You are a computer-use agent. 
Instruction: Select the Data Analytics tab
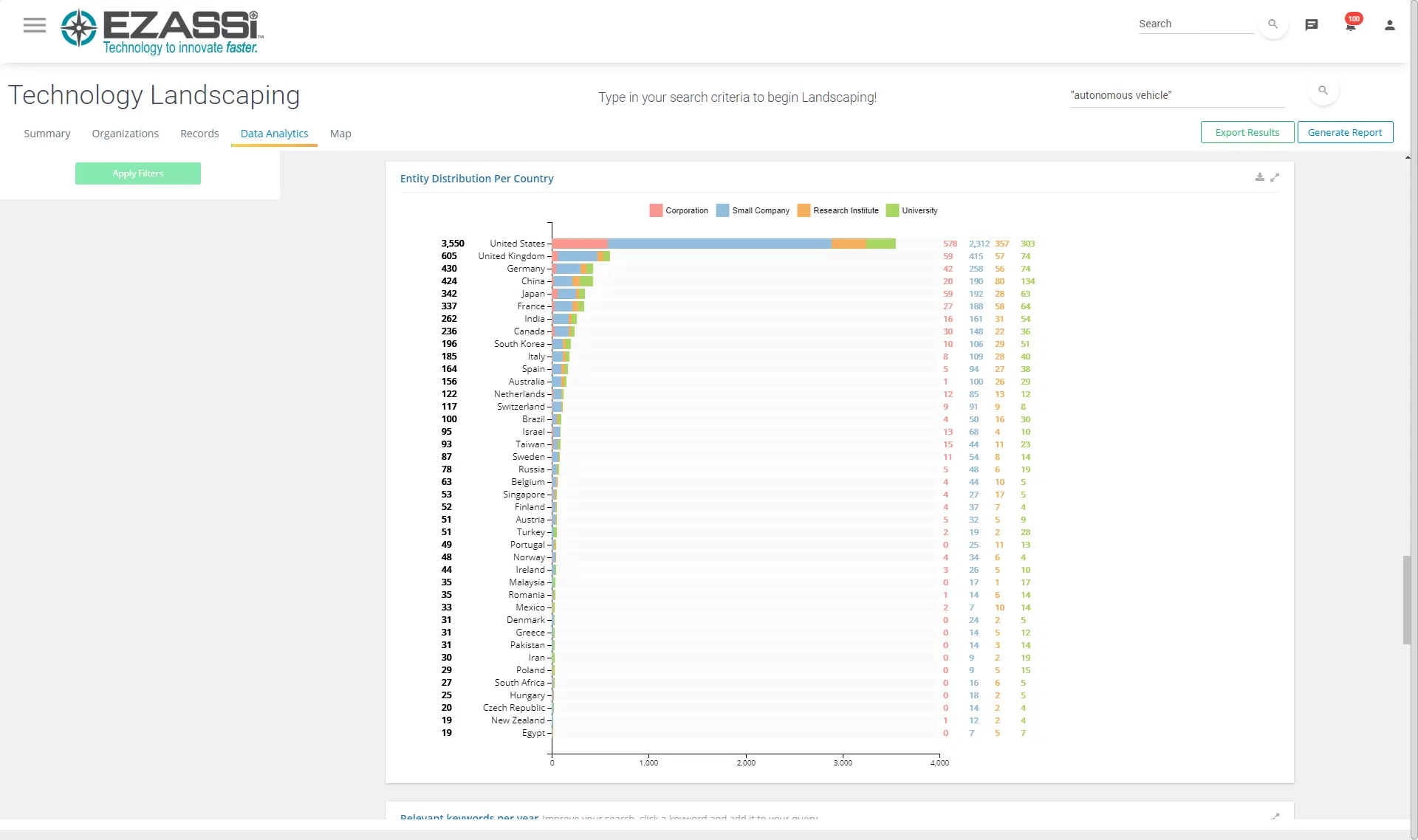274,134
